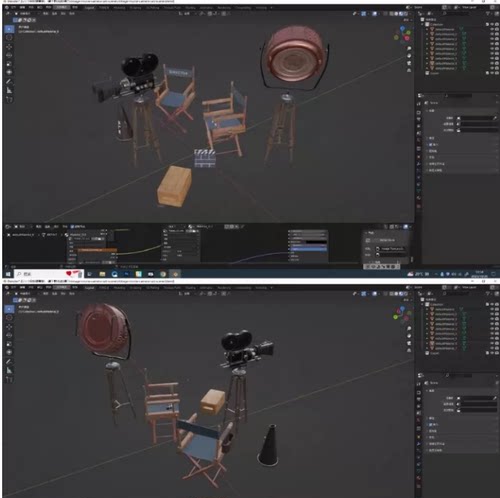Toggle Use Nodes checkbox in node editor header

(72, 226)
